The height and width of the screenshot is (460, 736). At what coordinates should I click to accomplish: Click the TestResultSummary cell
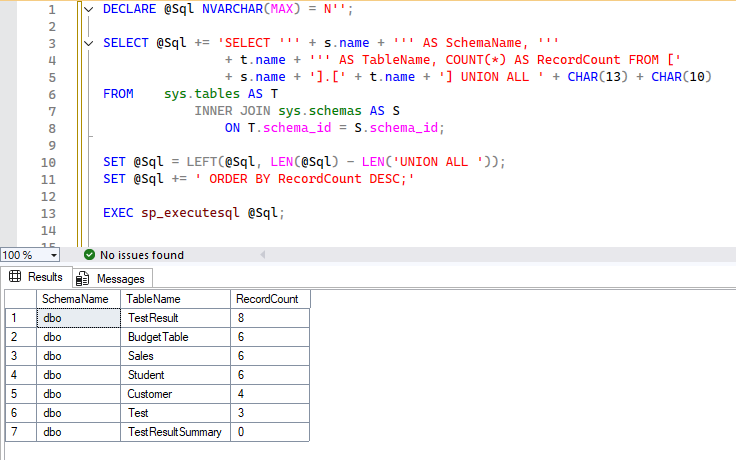(174, 432)
